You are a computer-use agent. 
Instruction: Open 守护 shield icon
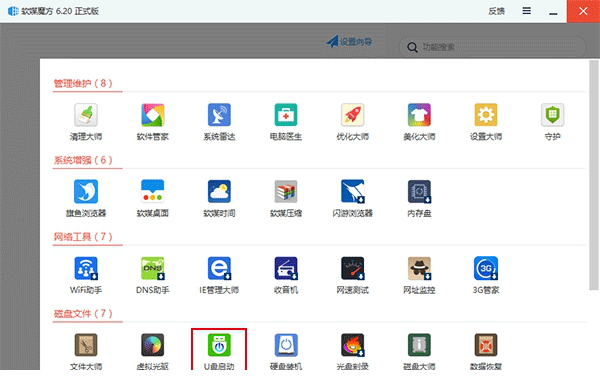(552, 122)
